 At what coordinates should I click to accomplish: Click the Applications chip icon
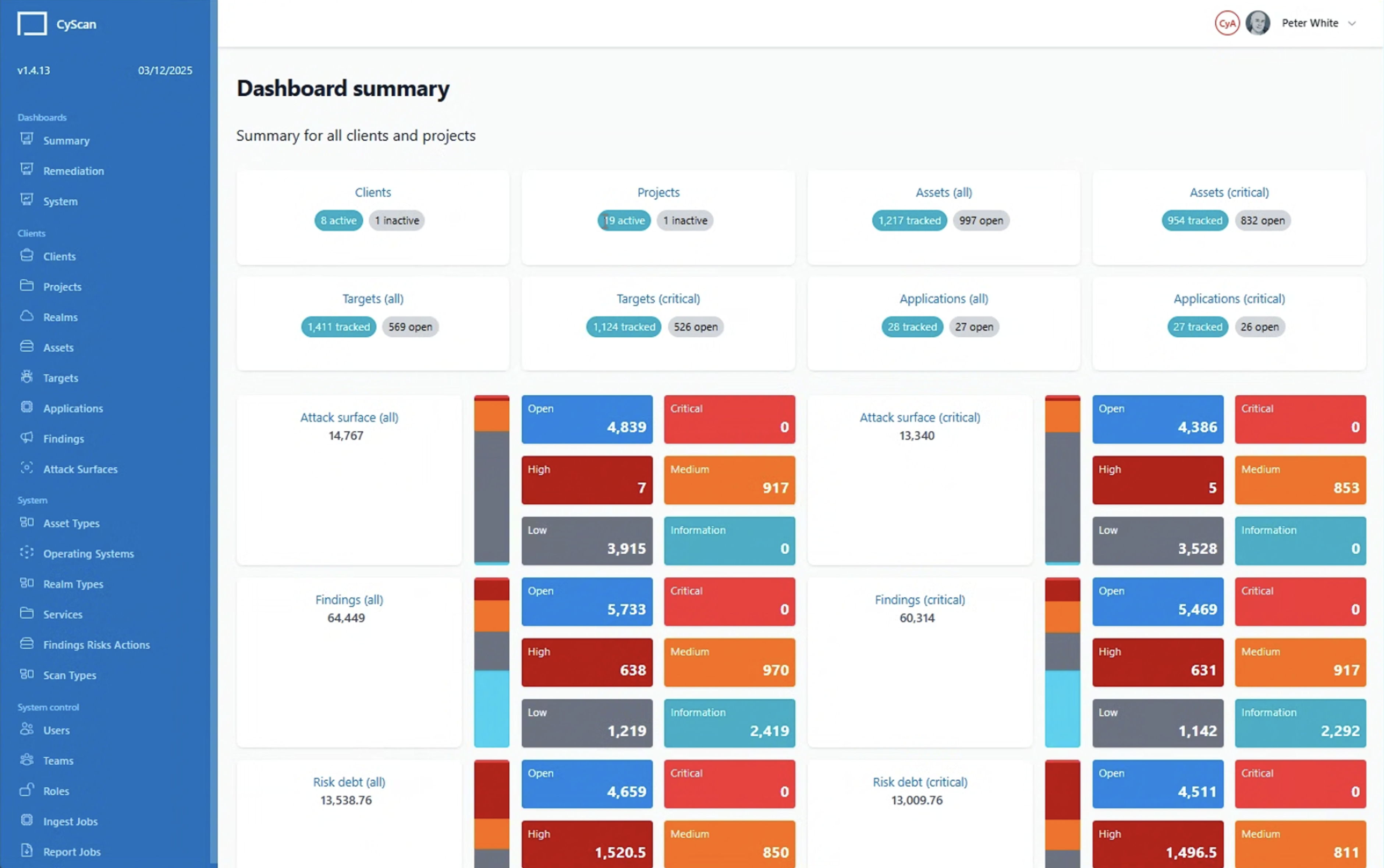coord(26,407)
